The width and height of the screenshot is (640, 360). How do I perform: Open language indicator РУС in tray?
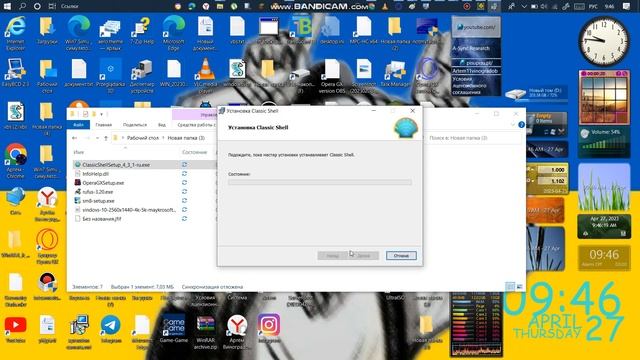tap(593, 6)
